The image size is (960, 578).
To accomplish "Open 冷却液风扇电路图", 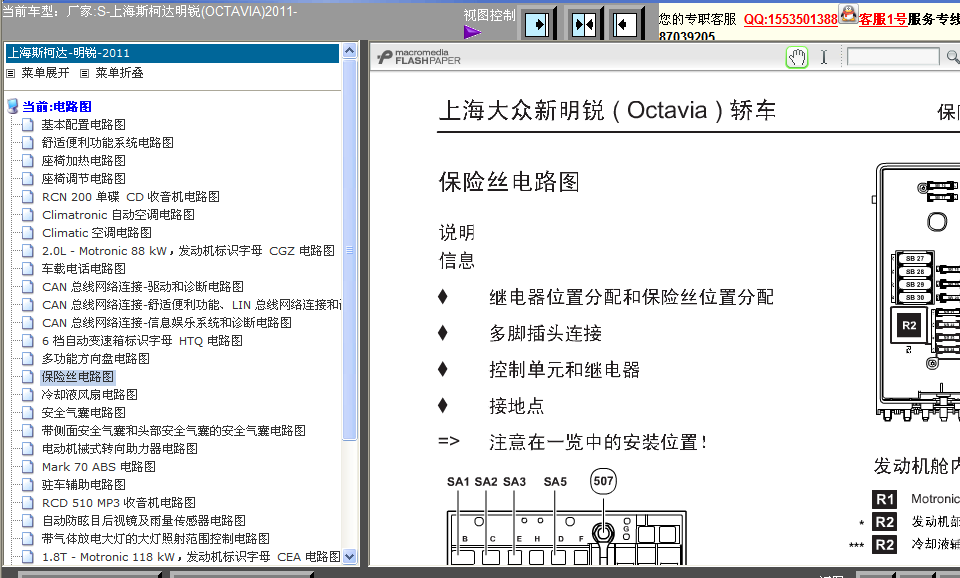I will point(89,395).
